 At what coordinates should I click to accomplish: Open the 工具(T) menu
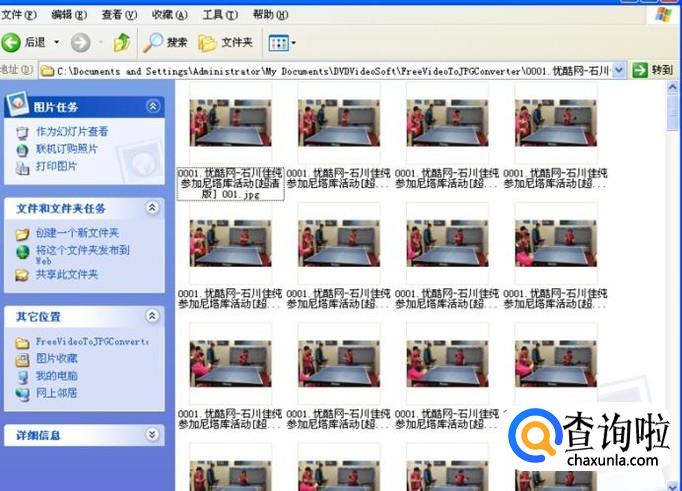[220, 15]
